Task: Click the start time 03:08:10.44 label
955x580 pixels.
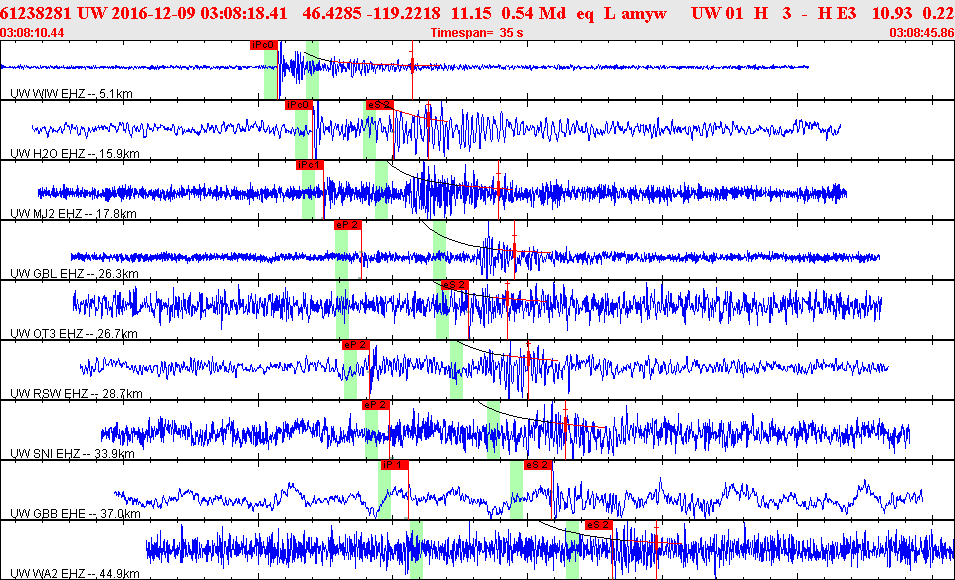Action: point(33,33)
